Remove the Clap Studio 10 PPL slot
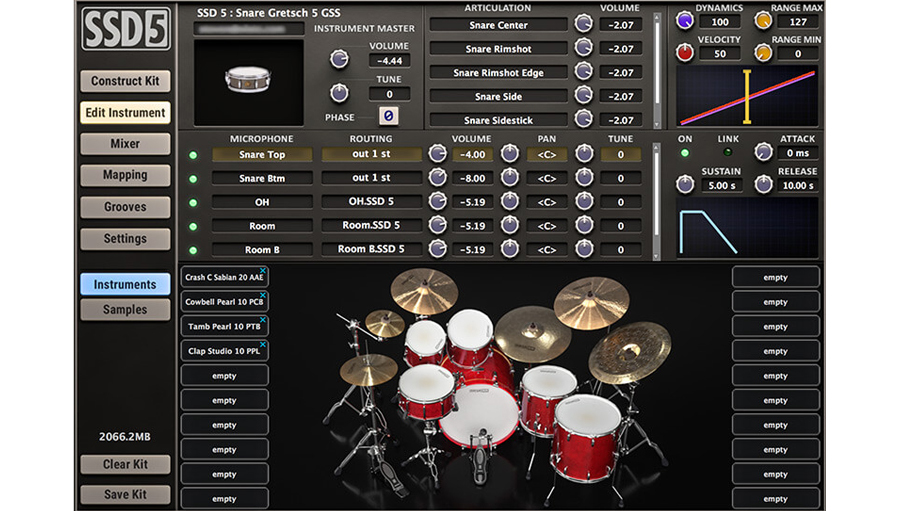This screenshot has width=900, height=511. 263,344
